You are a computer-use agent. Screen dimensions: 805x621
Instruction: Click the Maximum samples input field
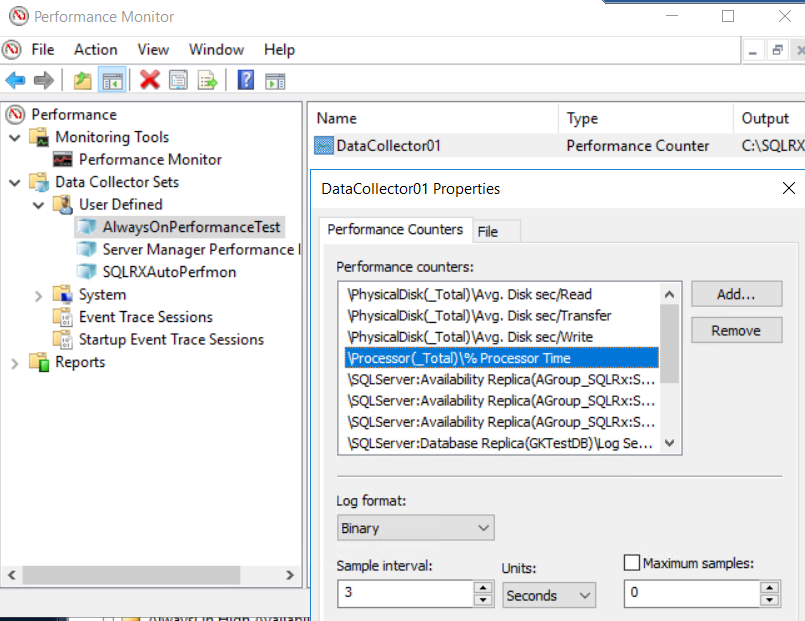(692, 594)
